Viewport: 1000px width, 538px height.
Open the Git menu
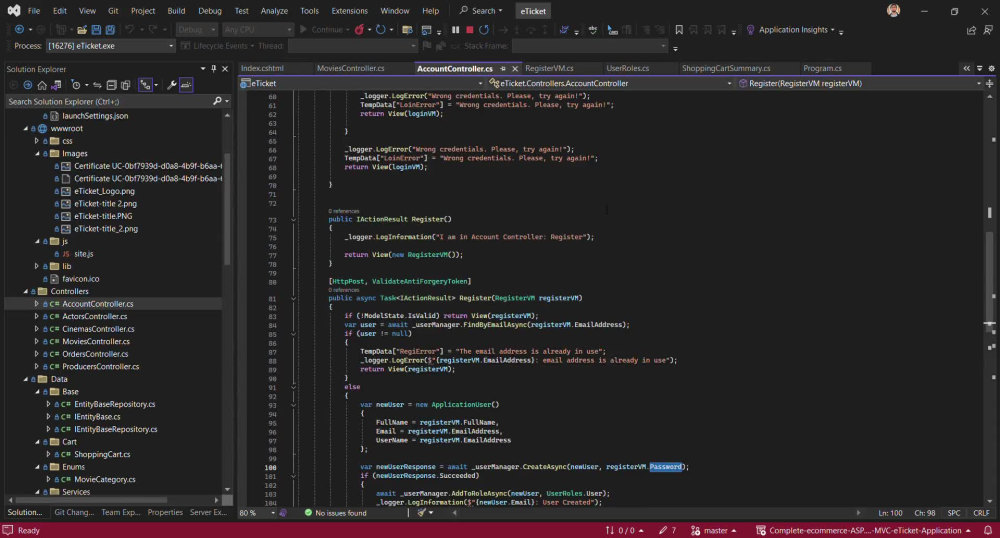coord(113,11)
